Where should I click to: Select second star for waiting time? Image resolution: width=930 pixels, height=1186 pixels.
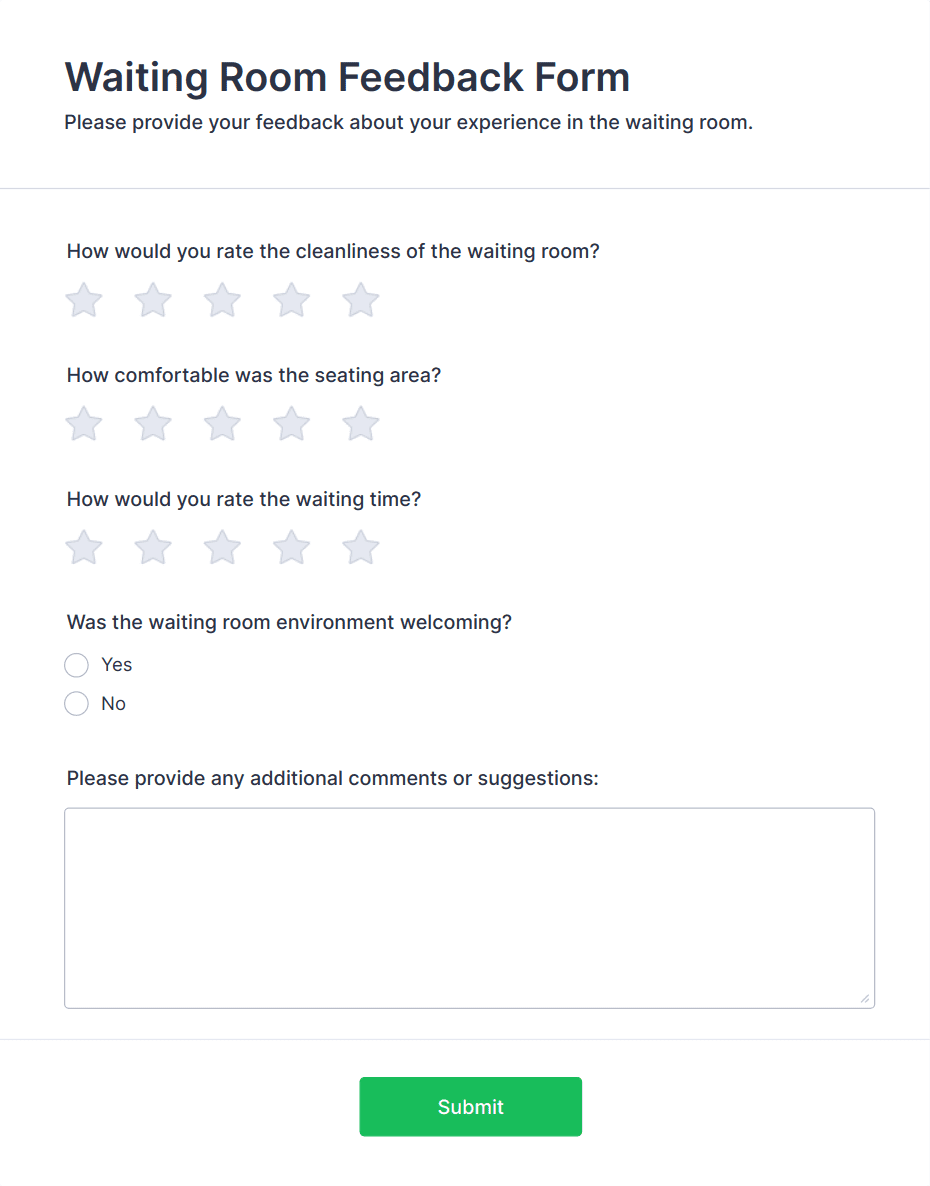(x=153, y=548)
